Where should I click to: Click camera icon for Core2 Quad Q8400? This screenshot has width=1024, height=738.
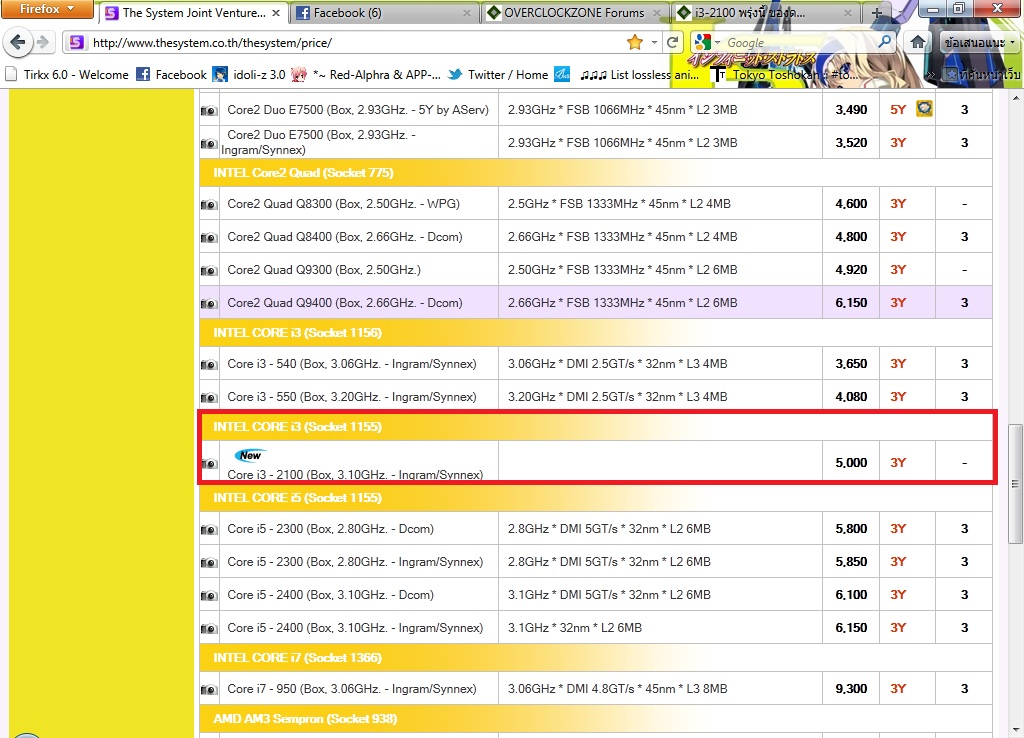pos(208,238)
